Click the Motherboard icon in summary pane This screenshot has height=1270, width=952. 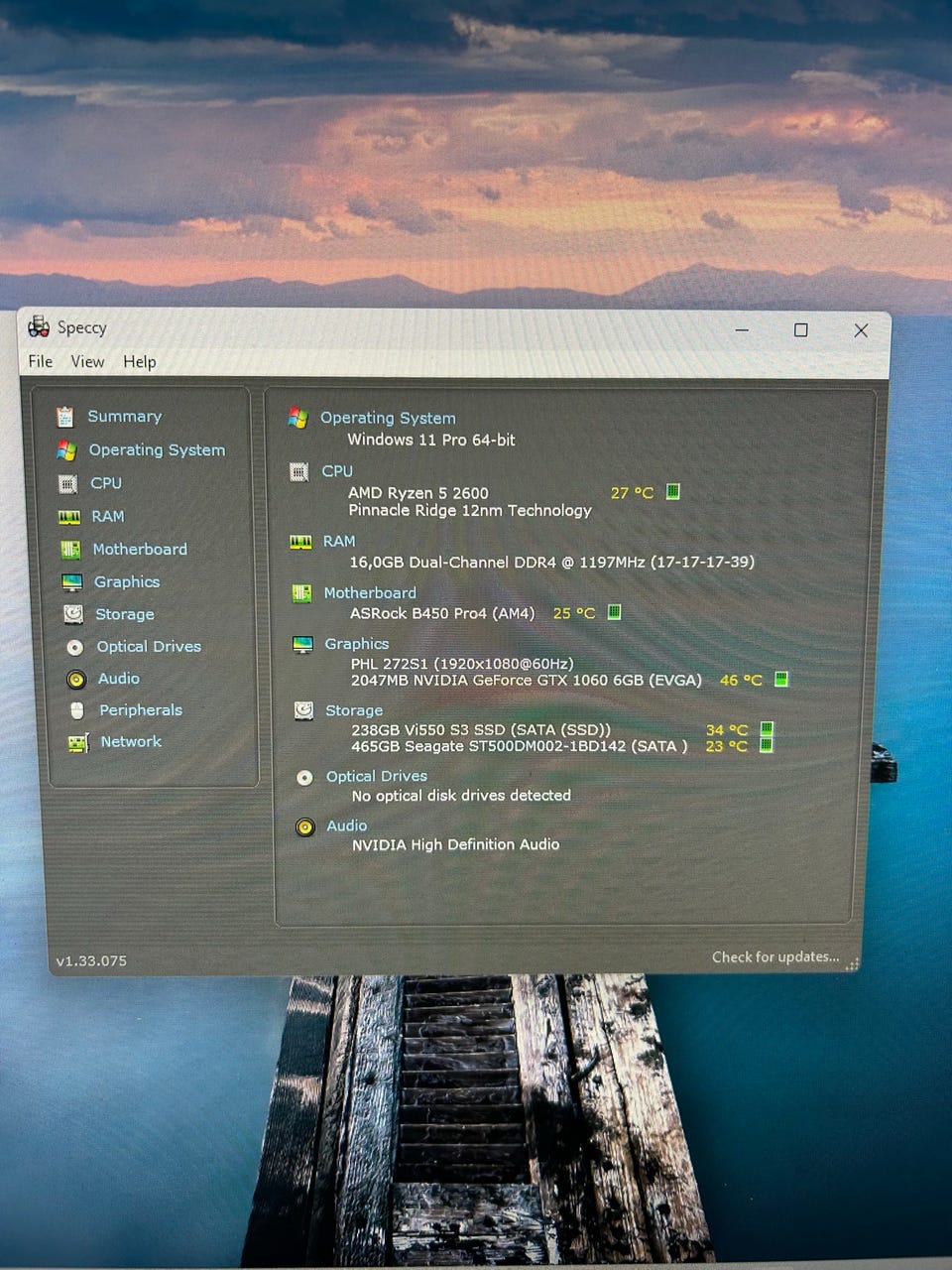(x=301, y=593)
